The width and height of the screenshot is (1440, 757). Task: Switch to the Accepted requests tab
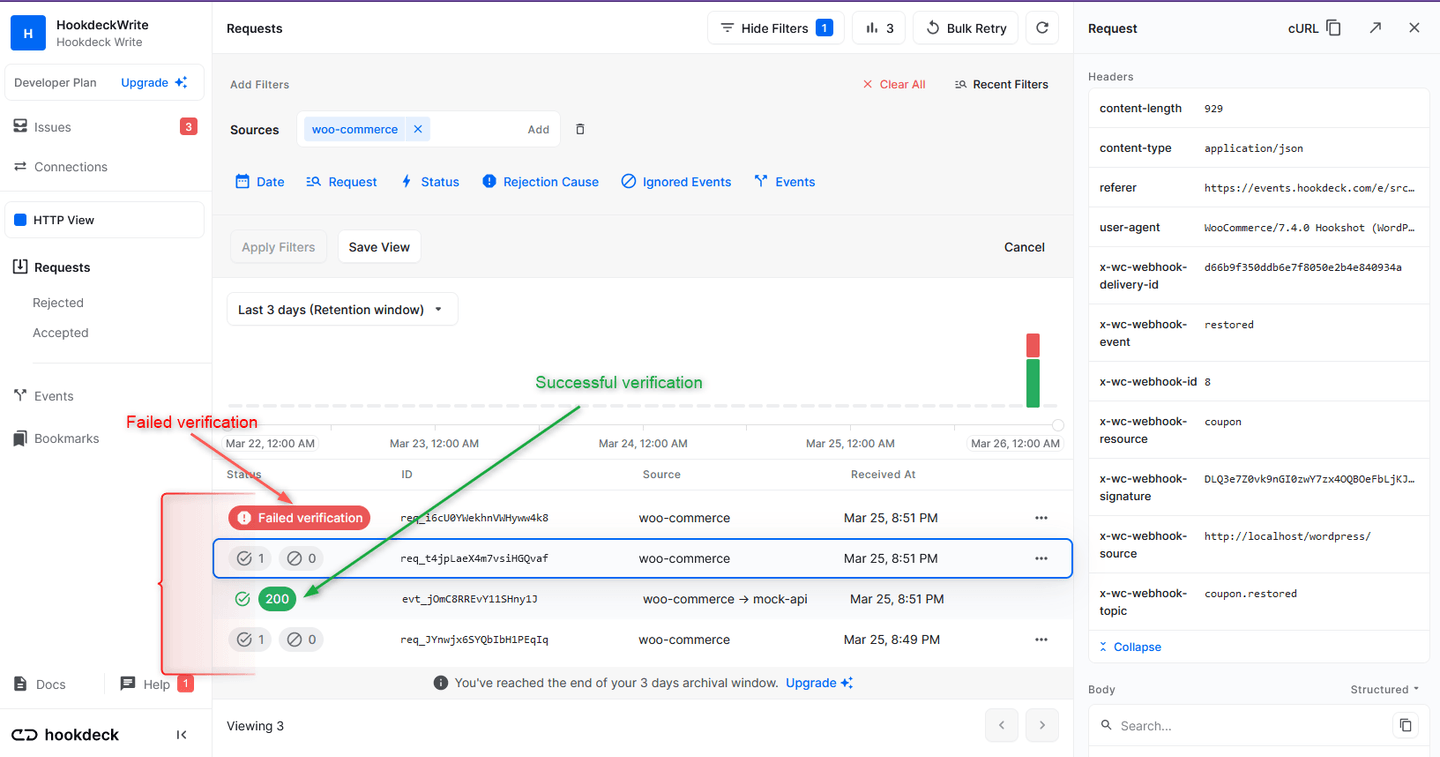60,332
